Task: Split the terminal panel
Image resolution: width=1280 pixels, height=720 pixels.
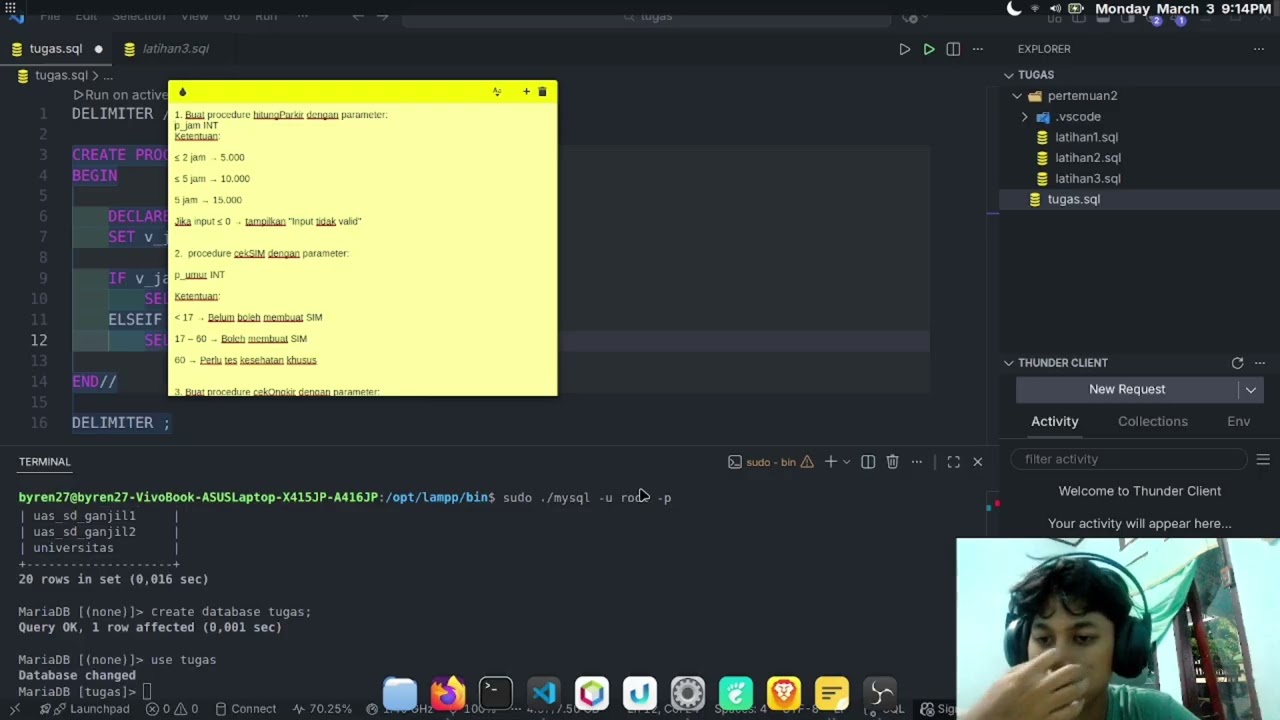Action: pos(868,462)
